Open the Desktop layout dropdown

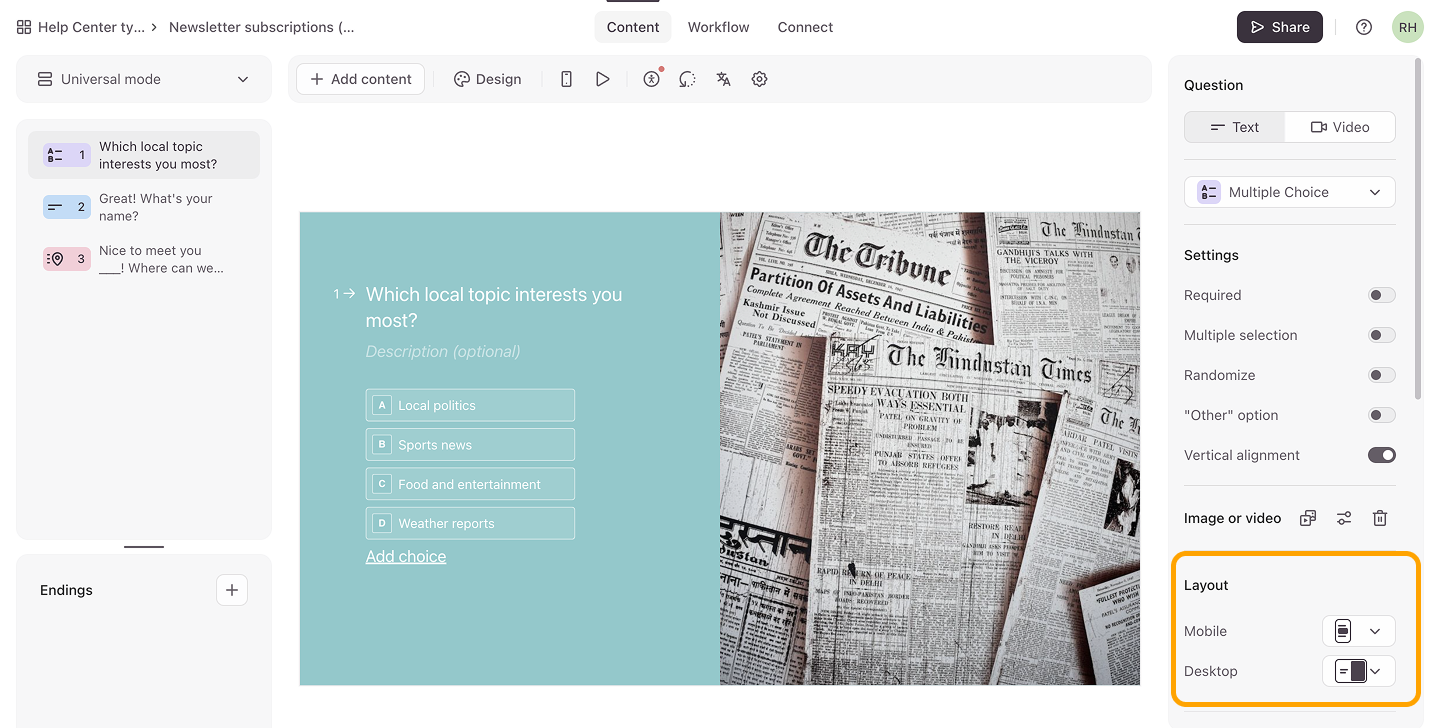point(1359,671)
